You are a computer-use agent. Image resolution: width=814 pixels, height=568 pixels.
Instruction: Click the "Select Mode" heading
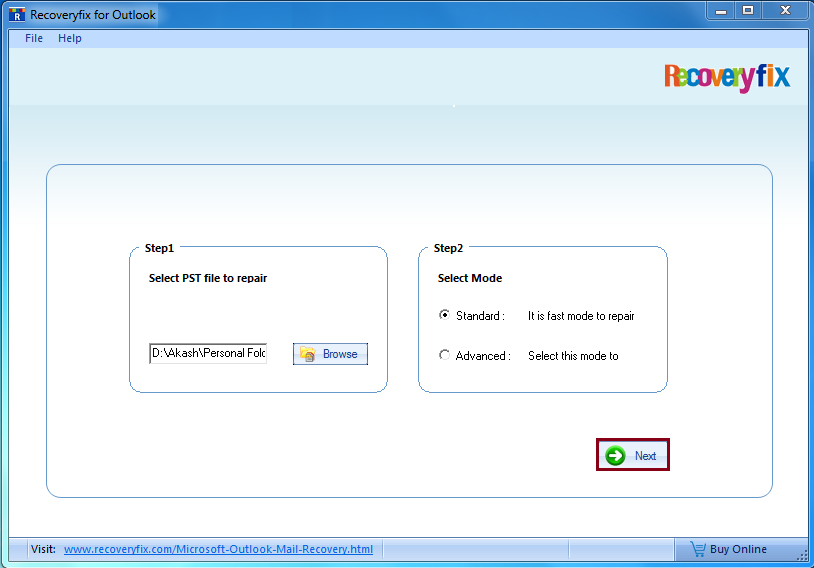tap(470, 278)
